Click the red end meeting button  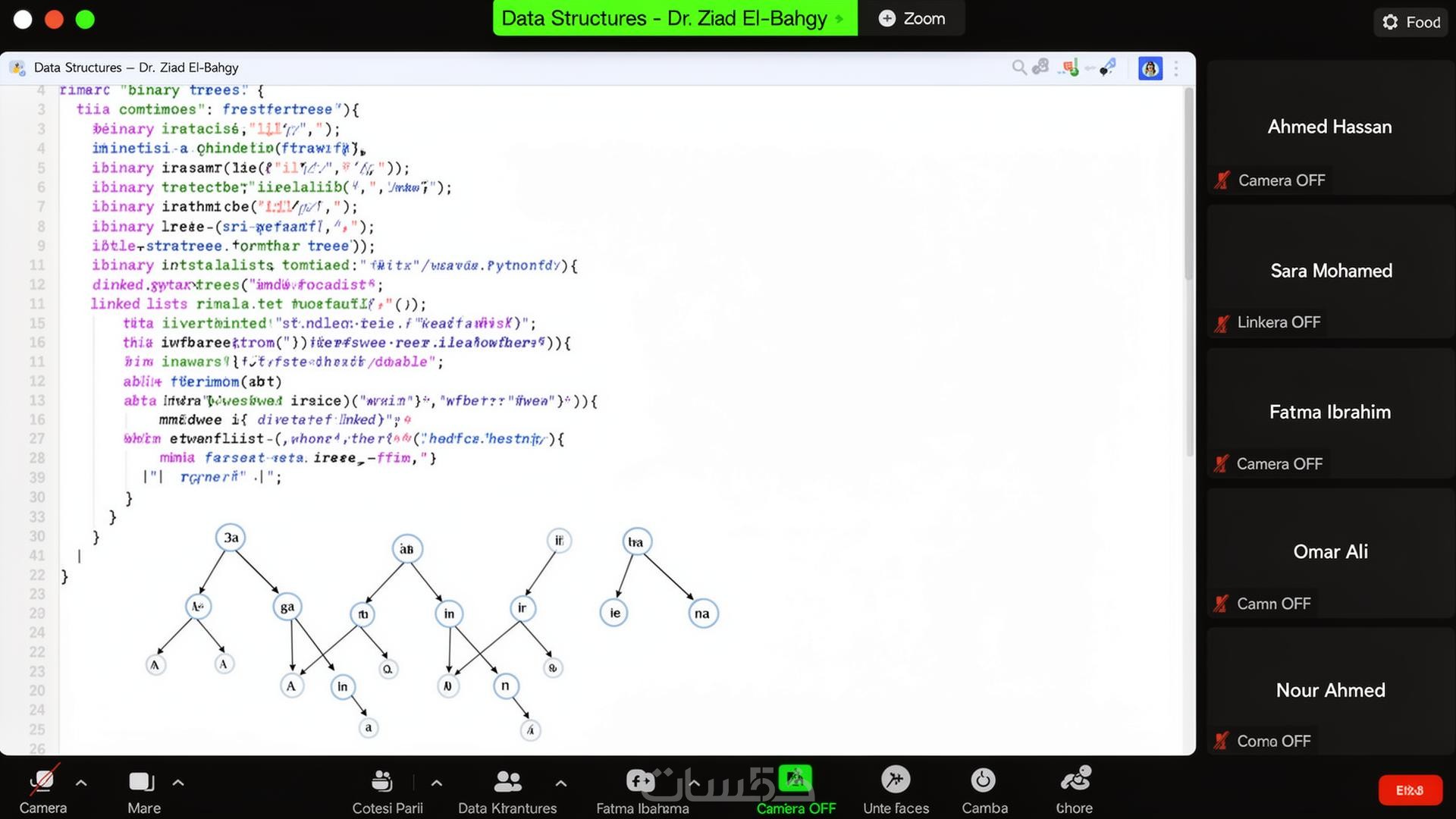click(x=1409, y=790)
